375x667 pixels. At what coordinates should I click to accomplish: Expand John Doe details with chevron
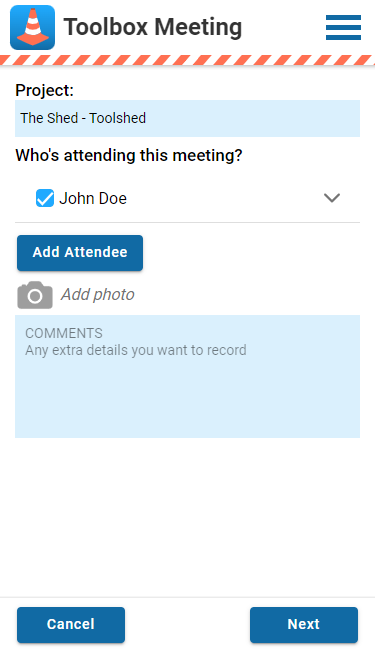tap(332, 198)
